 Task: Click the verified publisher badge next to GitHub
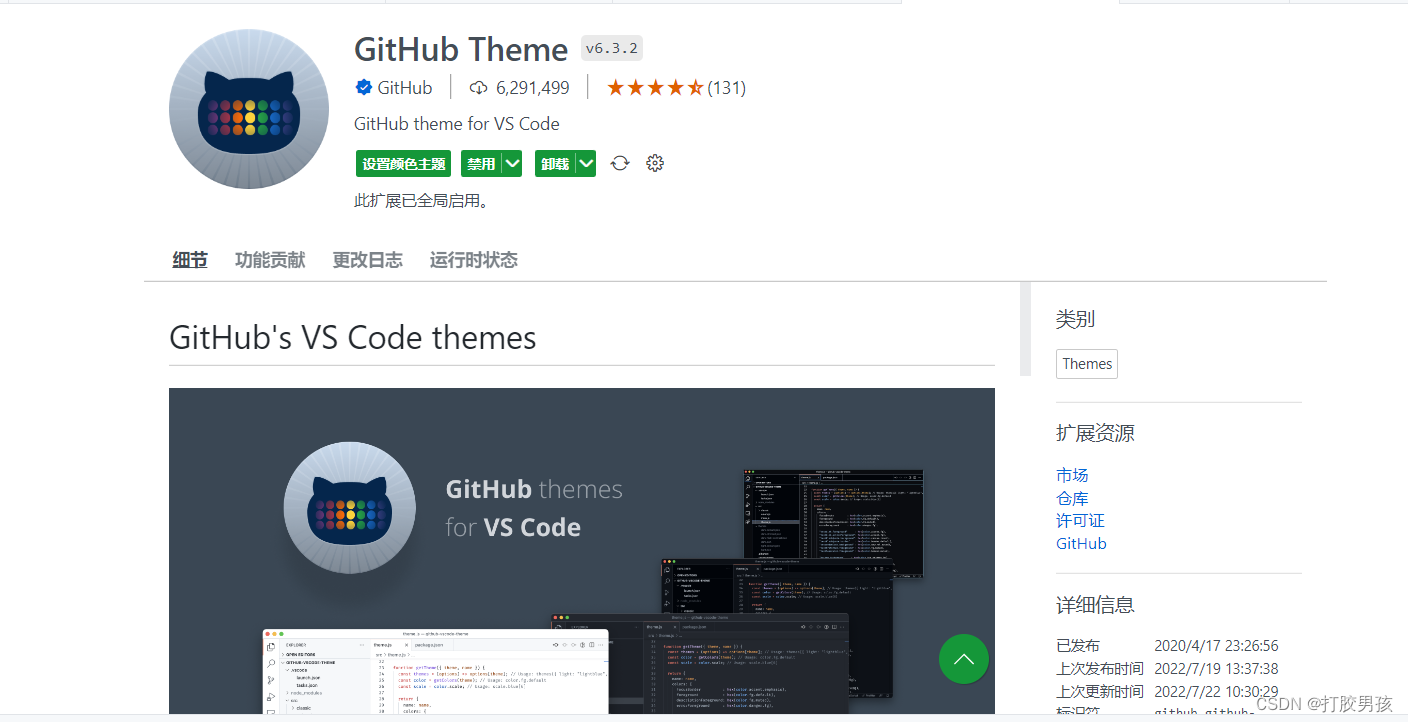tap(364, 88)
